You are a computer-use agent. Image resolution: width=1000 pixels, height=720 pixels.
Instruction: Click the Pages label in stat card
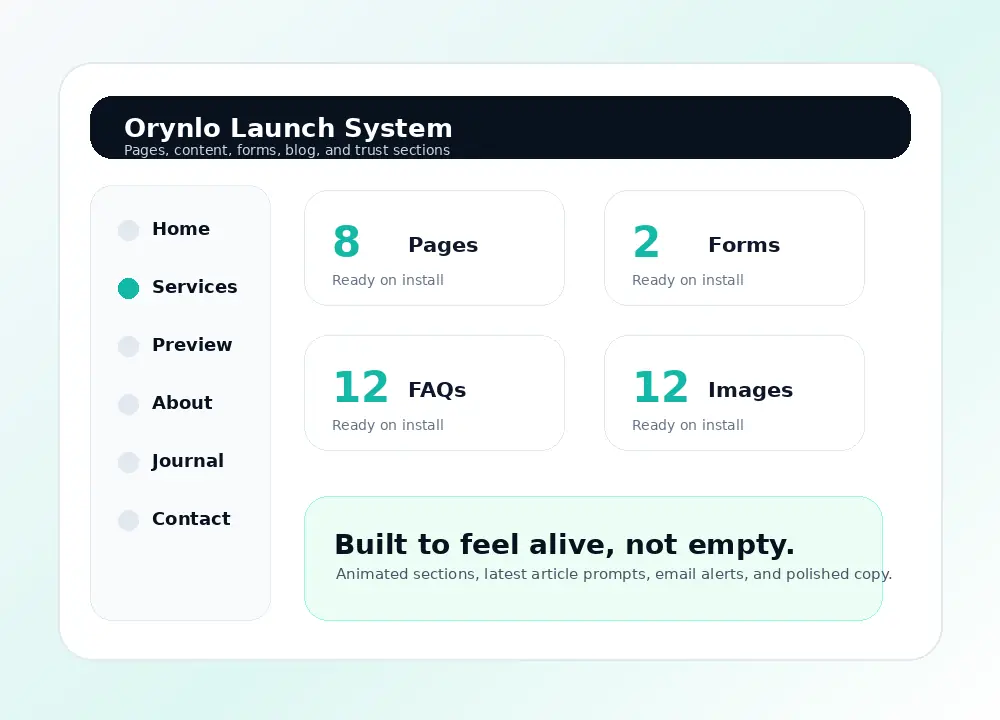443,246
